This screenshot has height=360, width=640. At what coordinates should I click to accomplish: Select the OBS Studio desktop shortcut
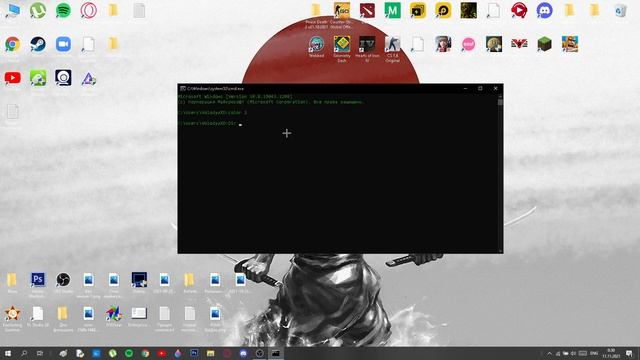[63, 280]
